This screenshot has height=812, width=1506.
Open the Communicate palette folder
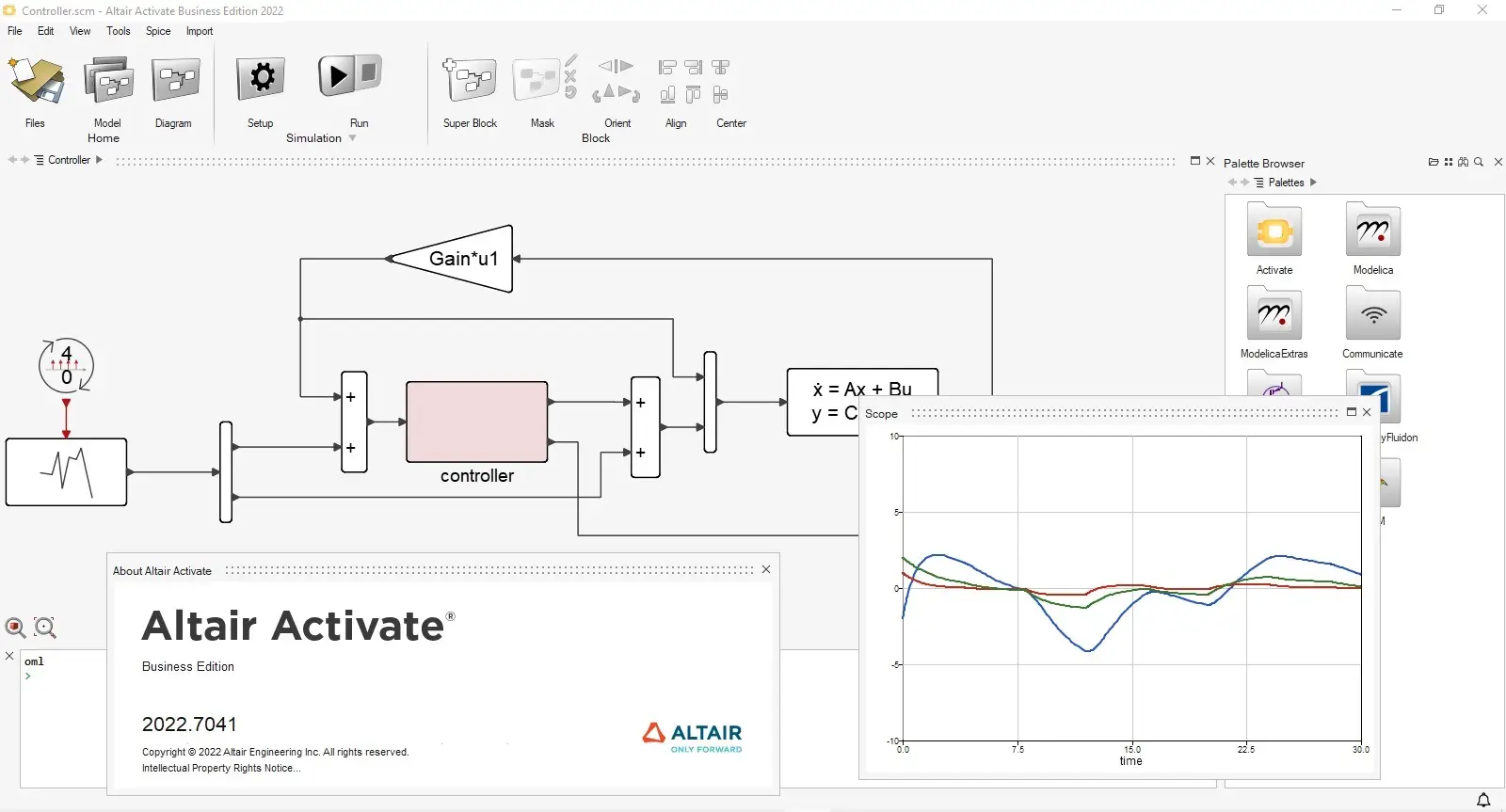pyautogui.click(x=1373, y=313)
